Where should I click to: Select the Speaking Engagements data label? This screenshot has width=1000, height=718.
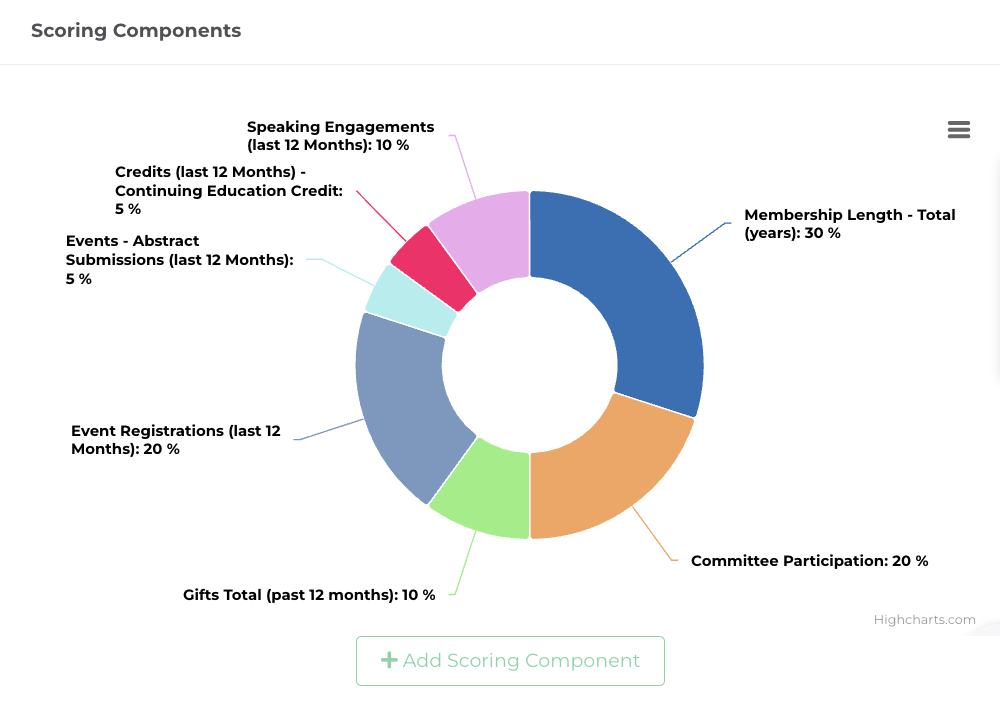pos(340,135)
